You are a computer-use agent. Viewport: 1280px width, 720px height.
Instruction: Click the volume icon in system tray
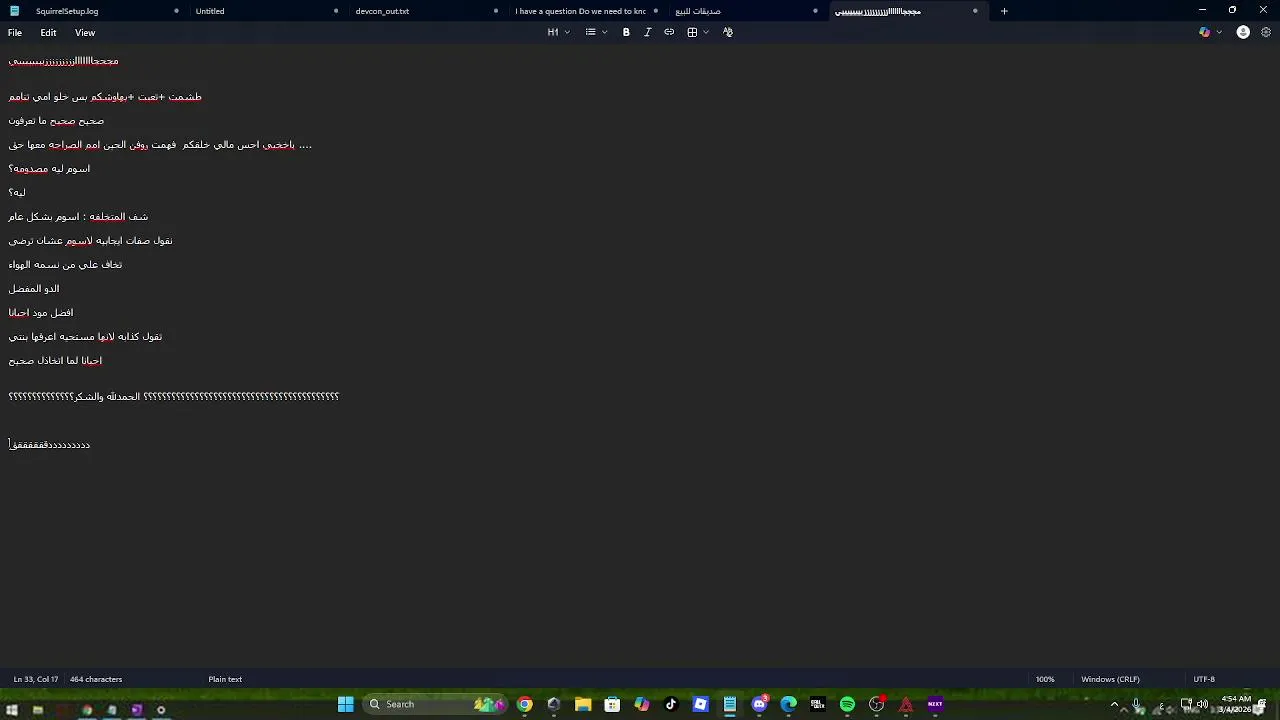1202,704
